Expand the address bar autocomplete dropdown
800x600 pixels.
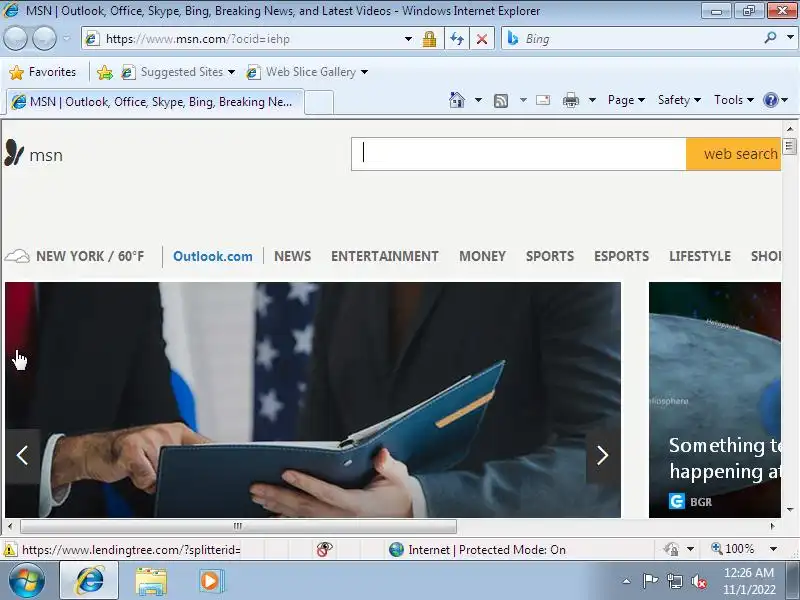[x=408, y=39]
